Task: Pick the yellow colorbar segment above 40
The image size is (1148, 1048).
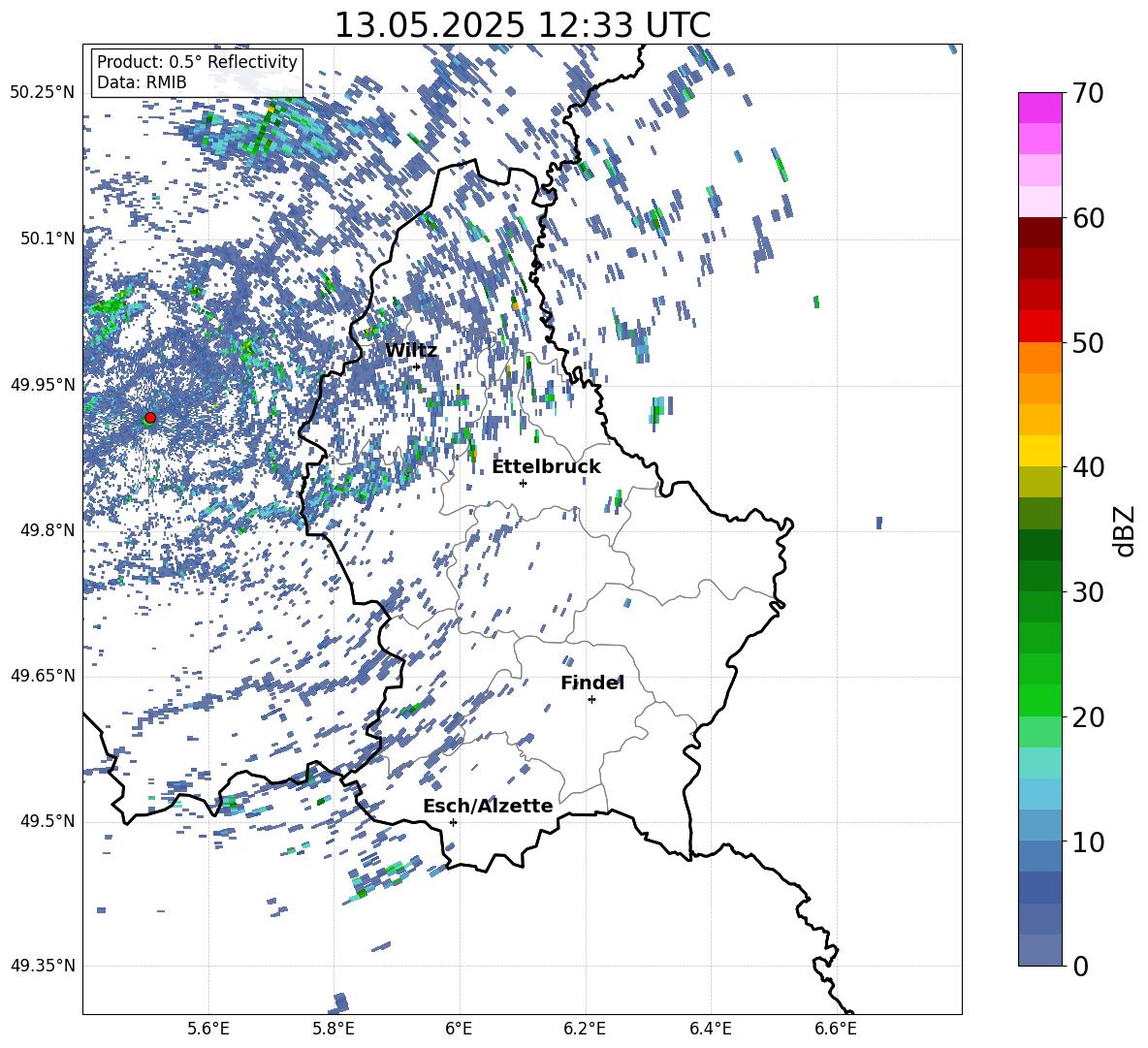Action: [x=1039, y=451]
